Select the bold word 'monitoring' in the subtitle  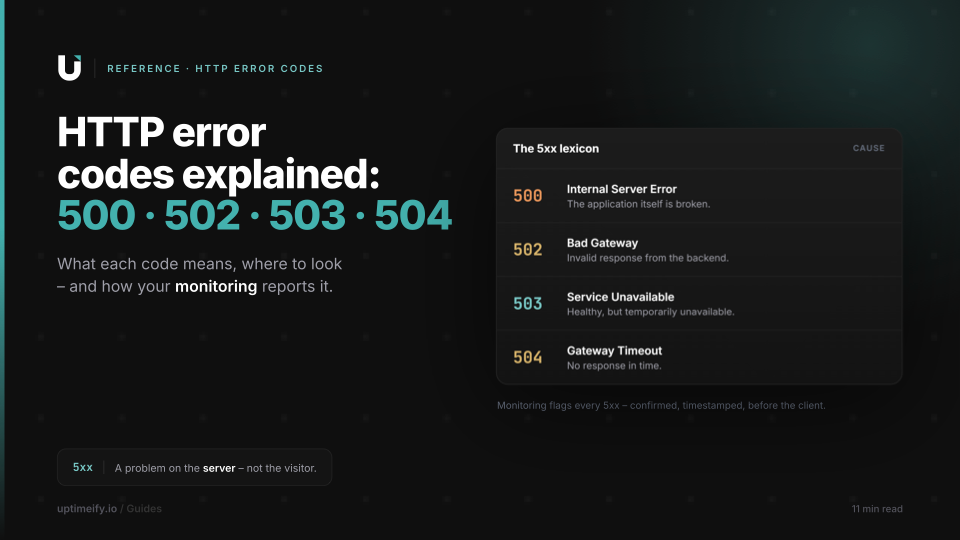tap(216, 287)
